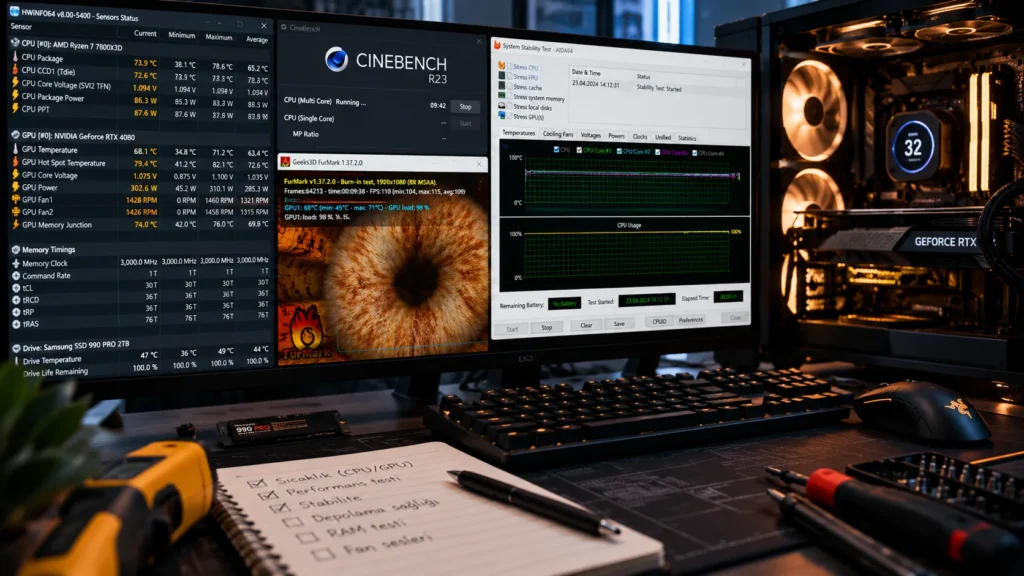Click the flame icon beside CPU CCD1 (Tdie)
The image size is (1024, 576).
click(14, 70)
